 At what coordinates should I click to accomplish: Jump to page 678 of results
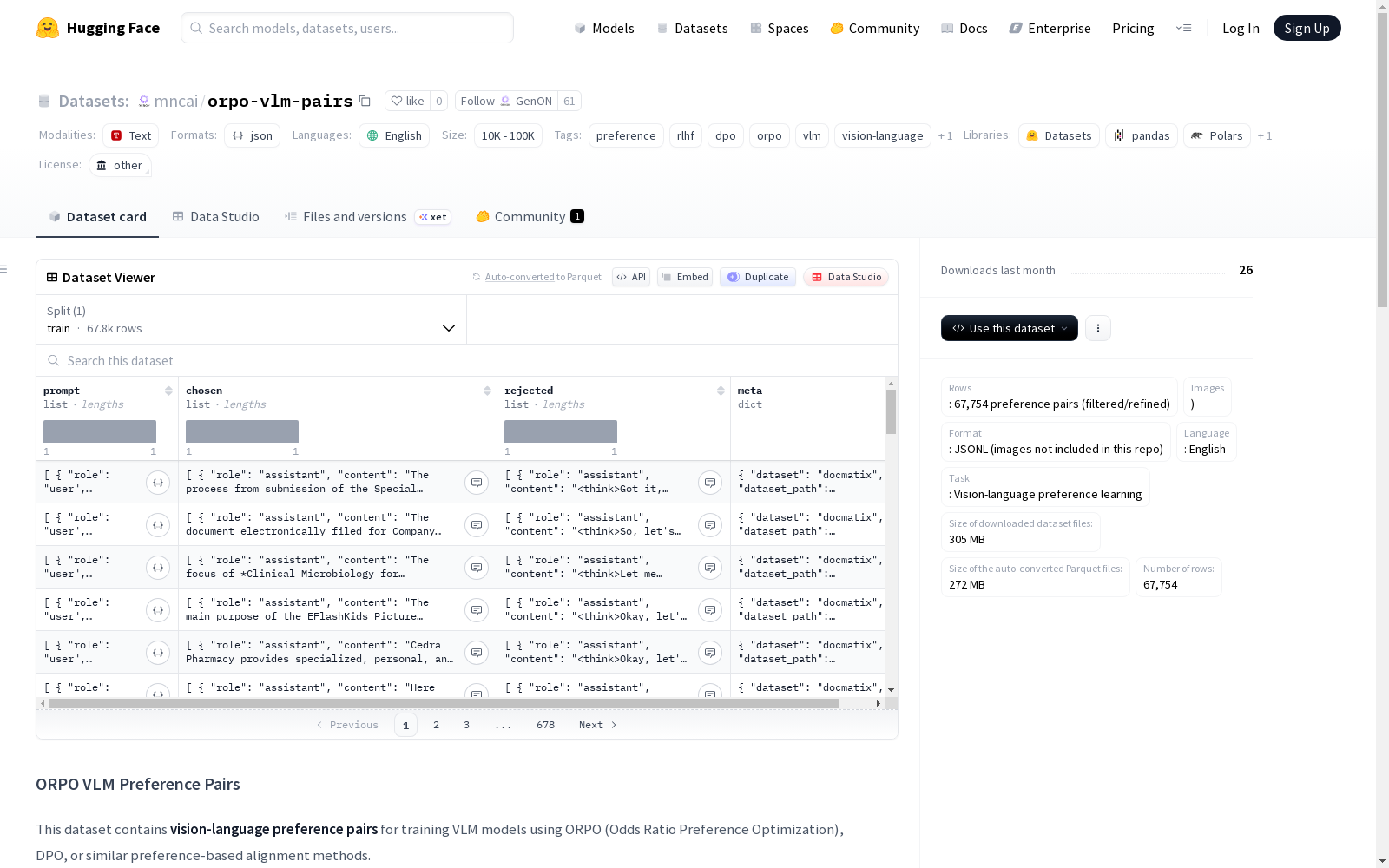[x=545, y=725]
